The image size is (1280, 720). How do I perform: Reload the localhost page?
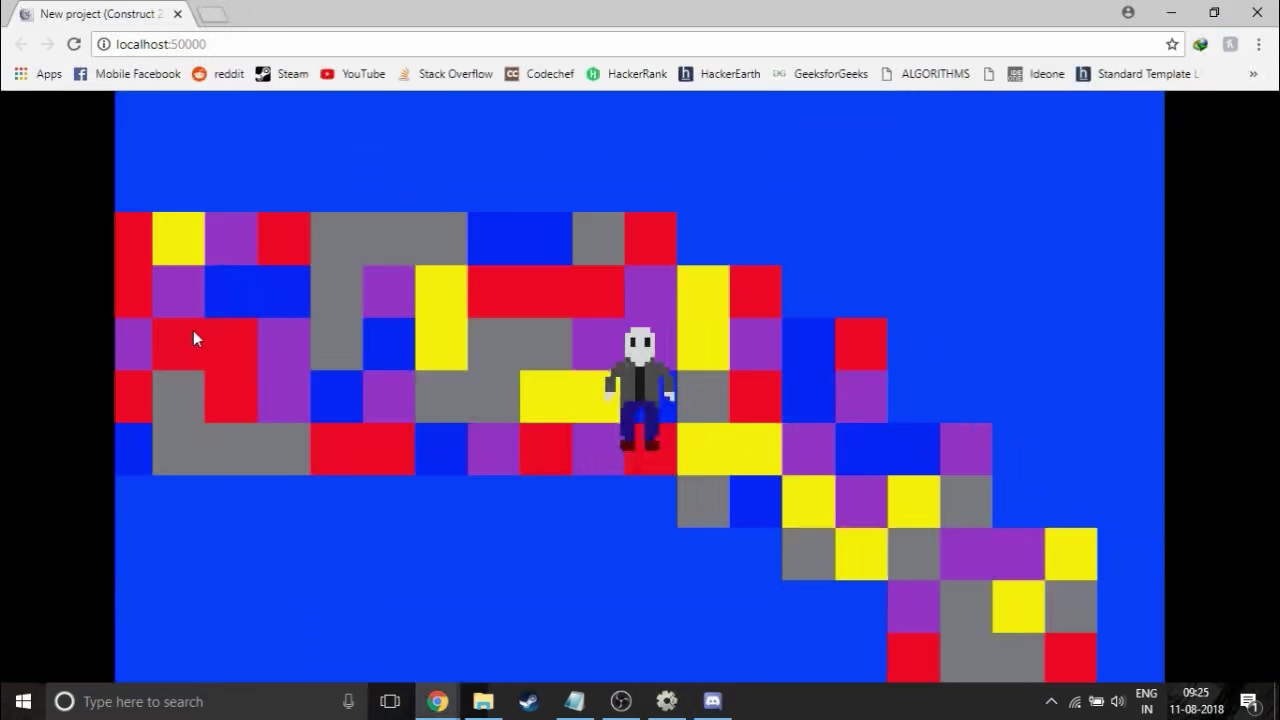[74, 44]
